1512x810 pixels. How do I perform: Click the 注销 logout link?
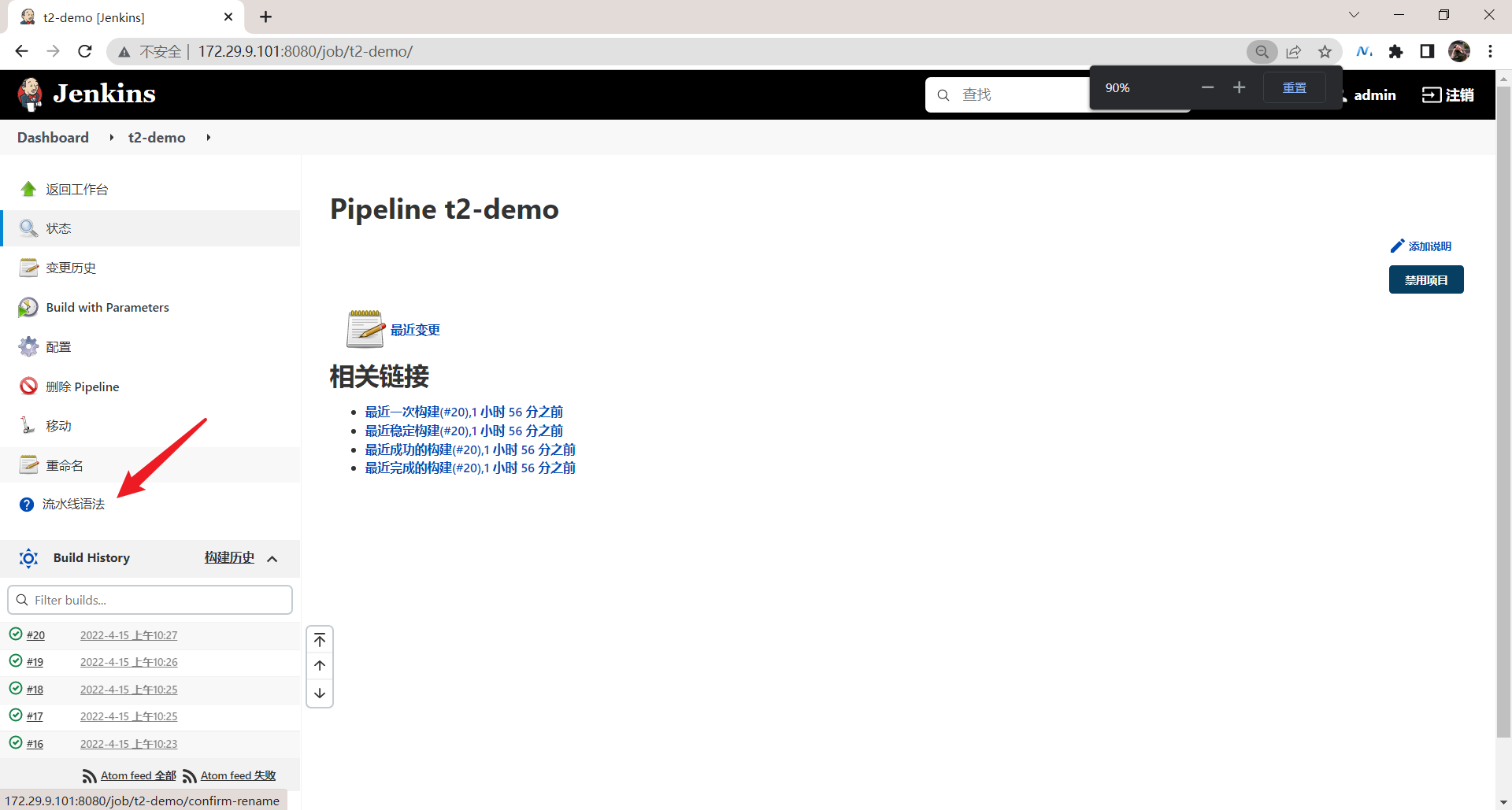[x=1447, y=95]
